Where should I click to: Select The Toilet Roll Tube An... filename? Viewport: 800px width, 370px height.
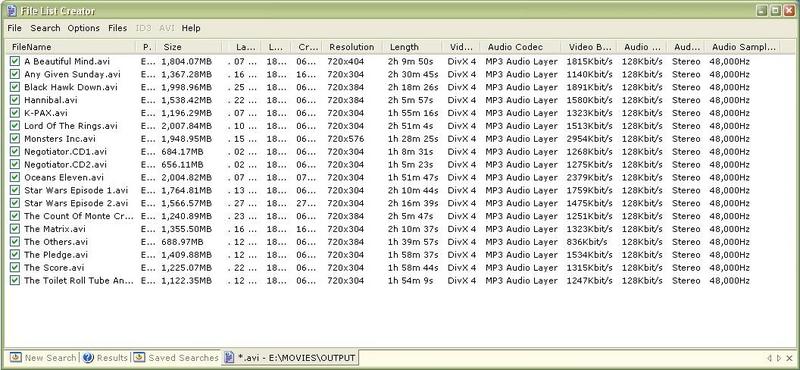coord(79,281)
